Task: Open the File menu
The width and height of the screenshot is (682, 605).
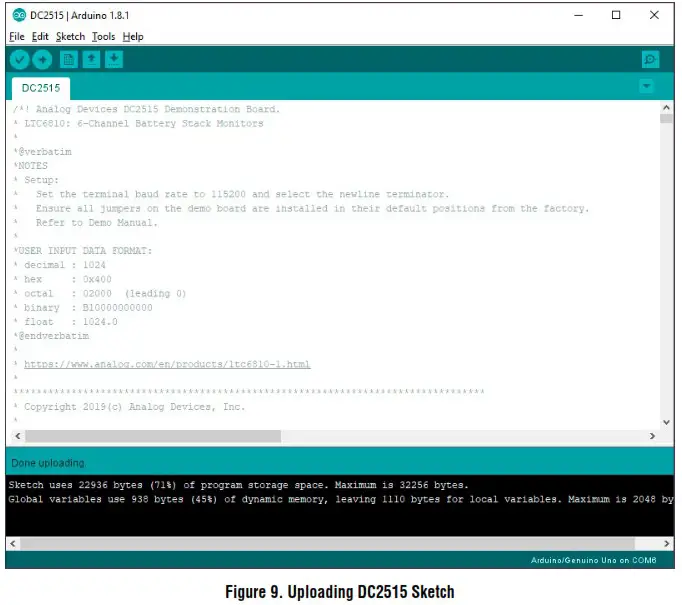Action: (x=17, y=37)
